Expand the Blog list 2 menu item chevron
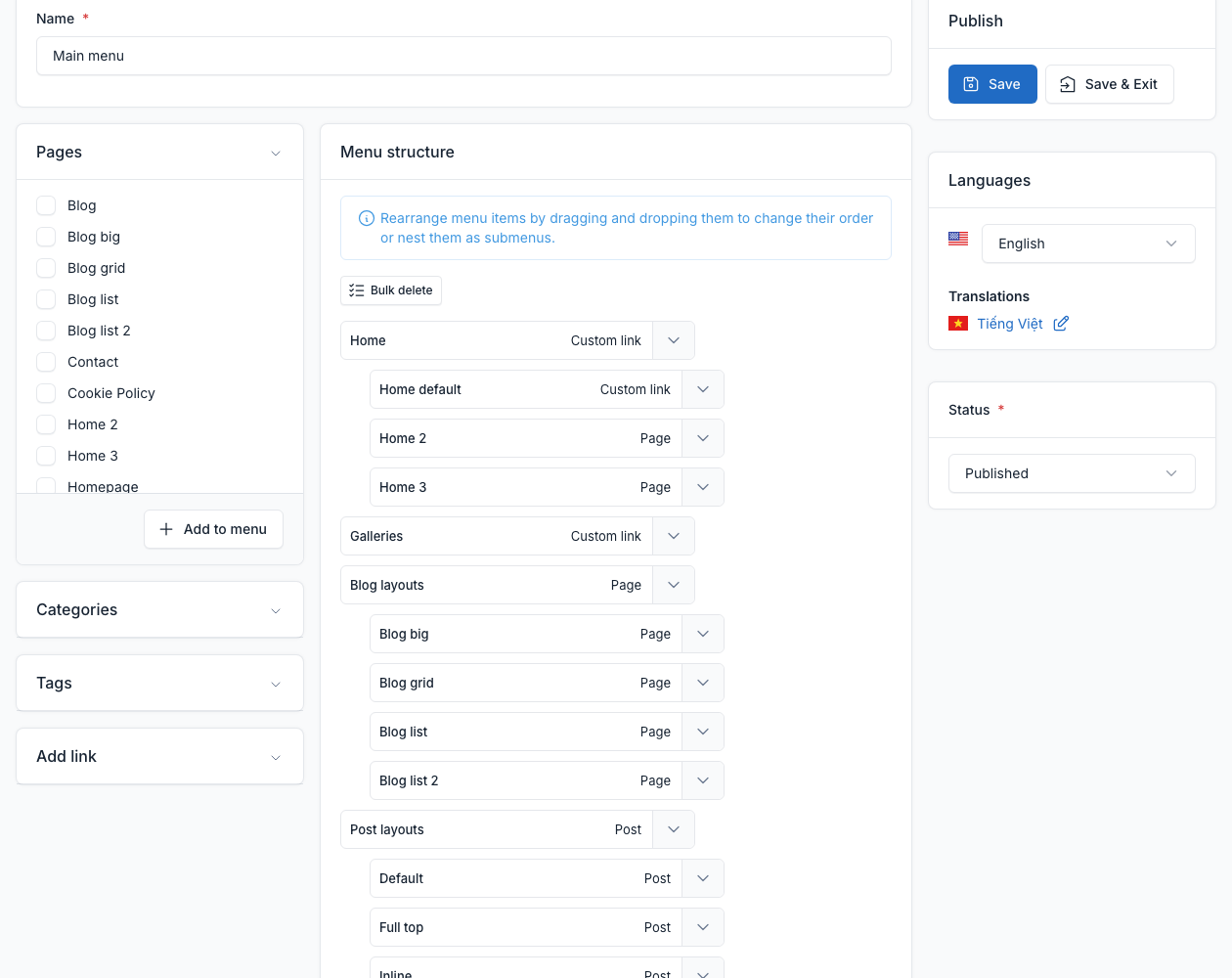 point(703,780)
